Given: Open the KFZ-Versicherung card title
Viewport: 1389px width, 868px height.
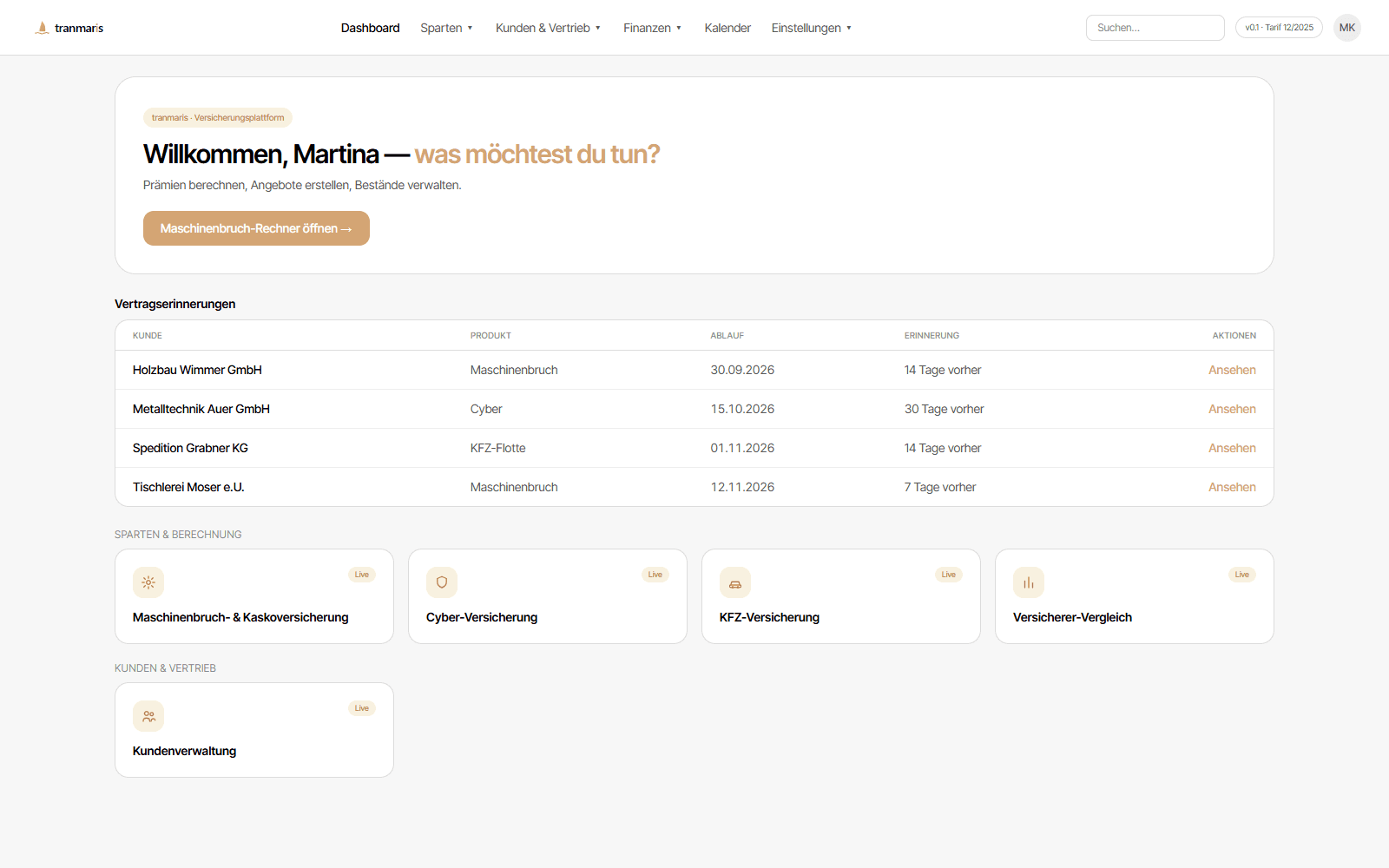Looking at the screenshot, I should coord(769,617).
